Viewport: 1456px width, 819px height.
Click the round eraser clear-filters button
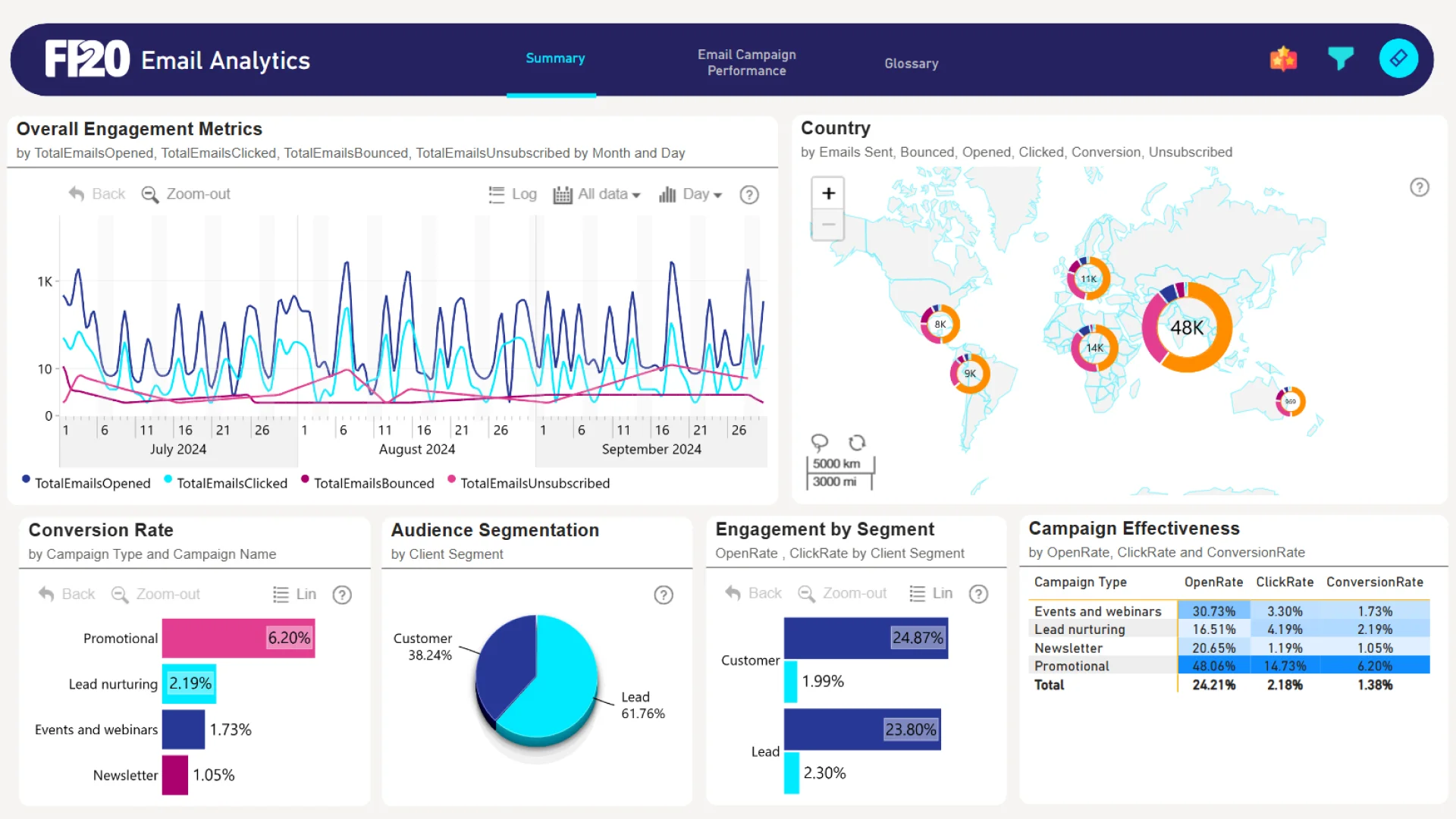coord(1398,58)
